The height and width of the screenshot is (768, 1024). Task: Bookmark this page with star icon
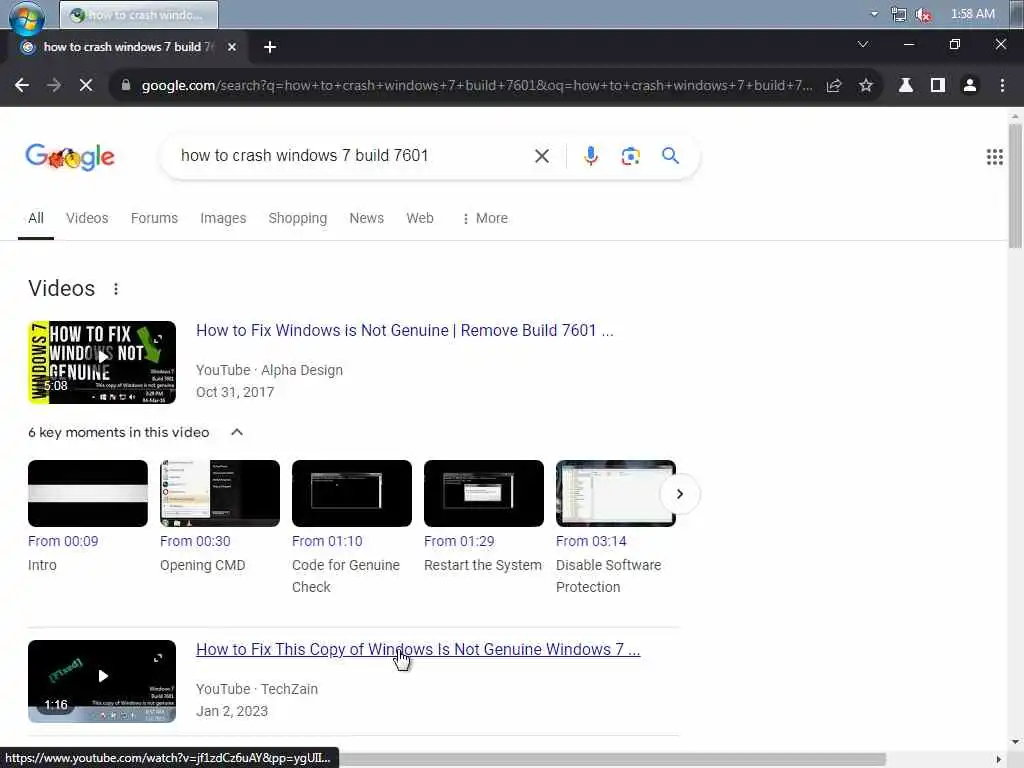(x=866, y=86)
